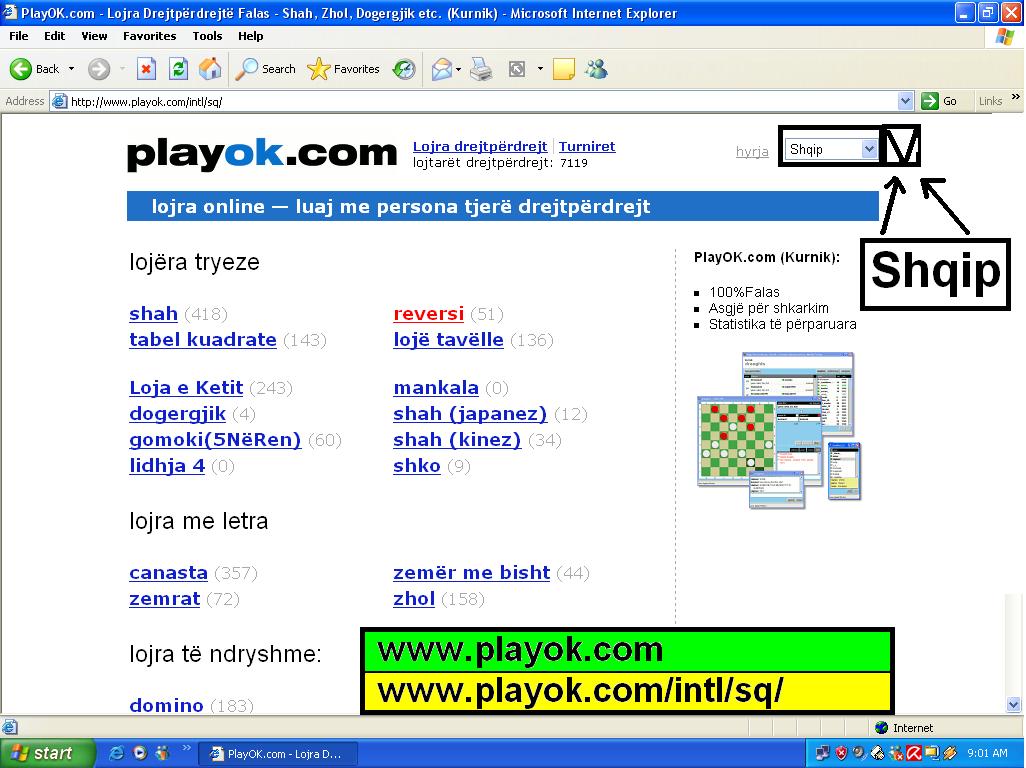This screenshot has width=1026, height=768.
Task: Open the View menu
Action: coord(94,36)
